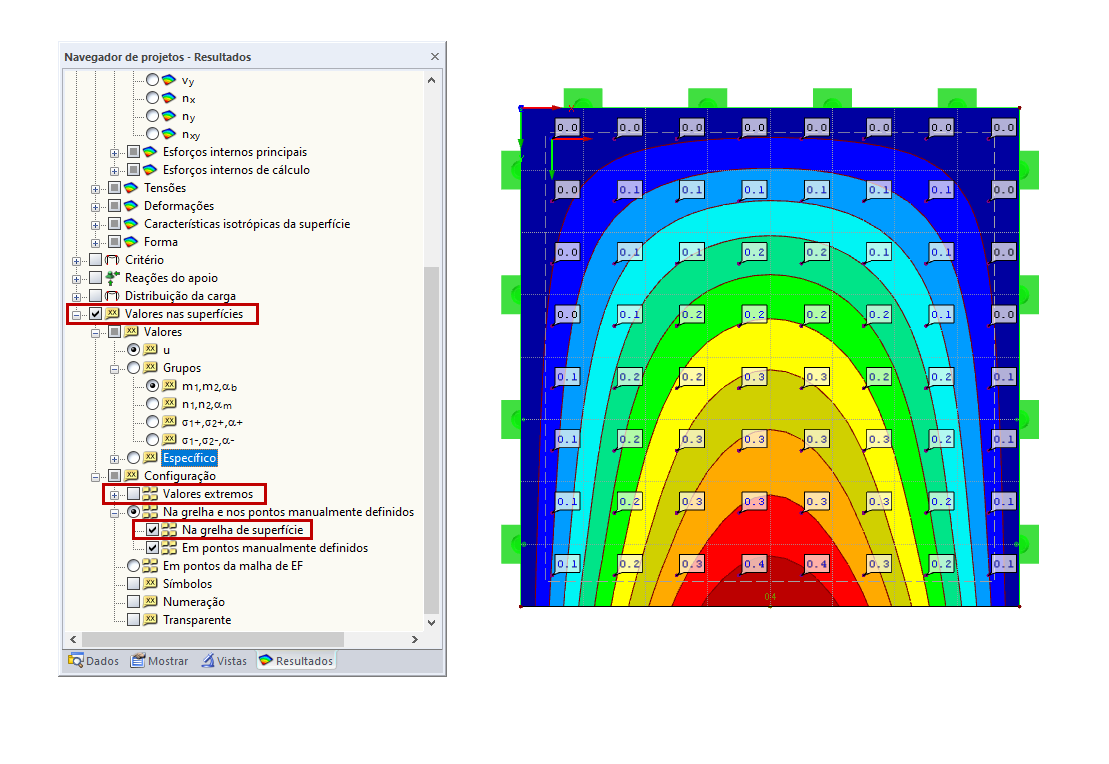Click the Grupos xx icon
The height and width of the screenshot is (764, 1109).
[x=150, y=368]
